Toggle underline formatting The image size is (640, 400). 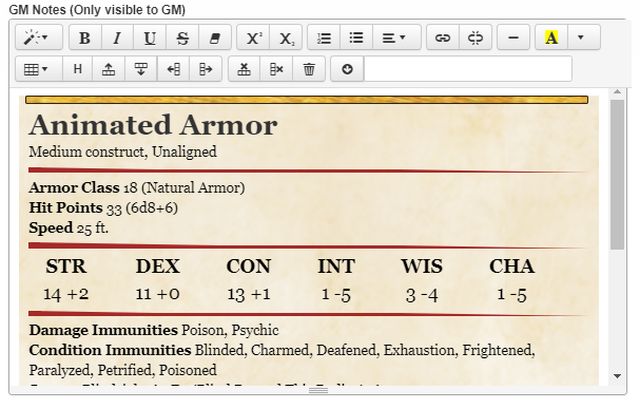point(149,38)
